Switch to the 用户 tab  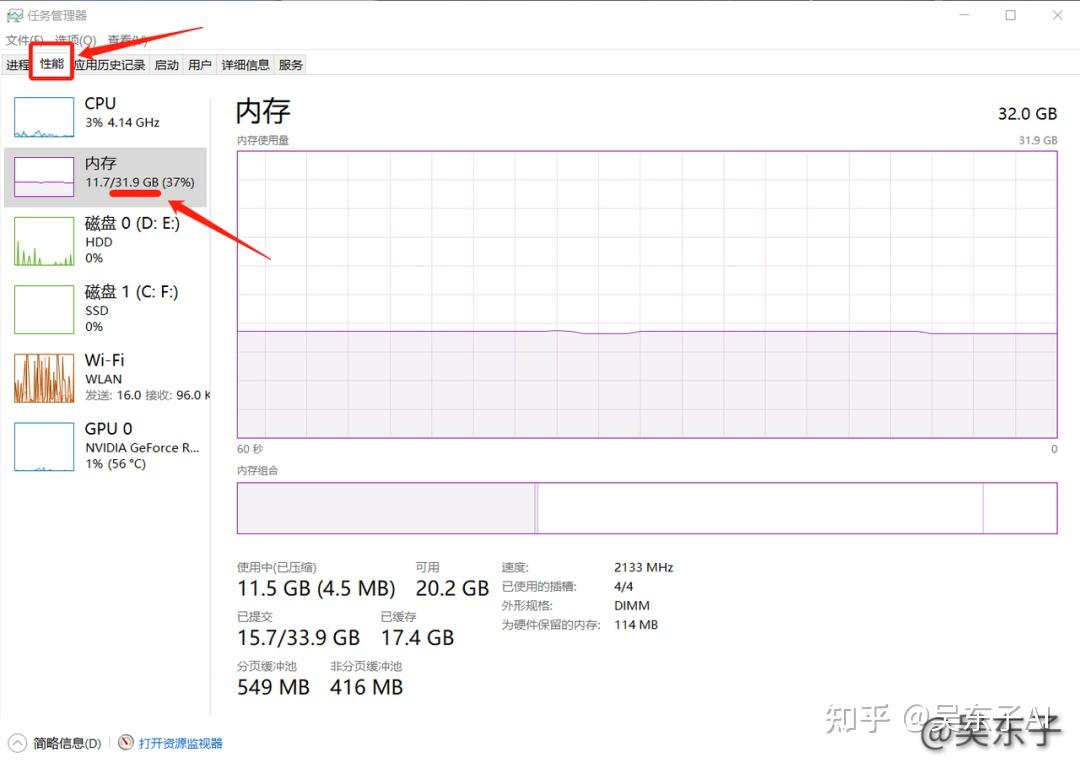coord(200,65)
